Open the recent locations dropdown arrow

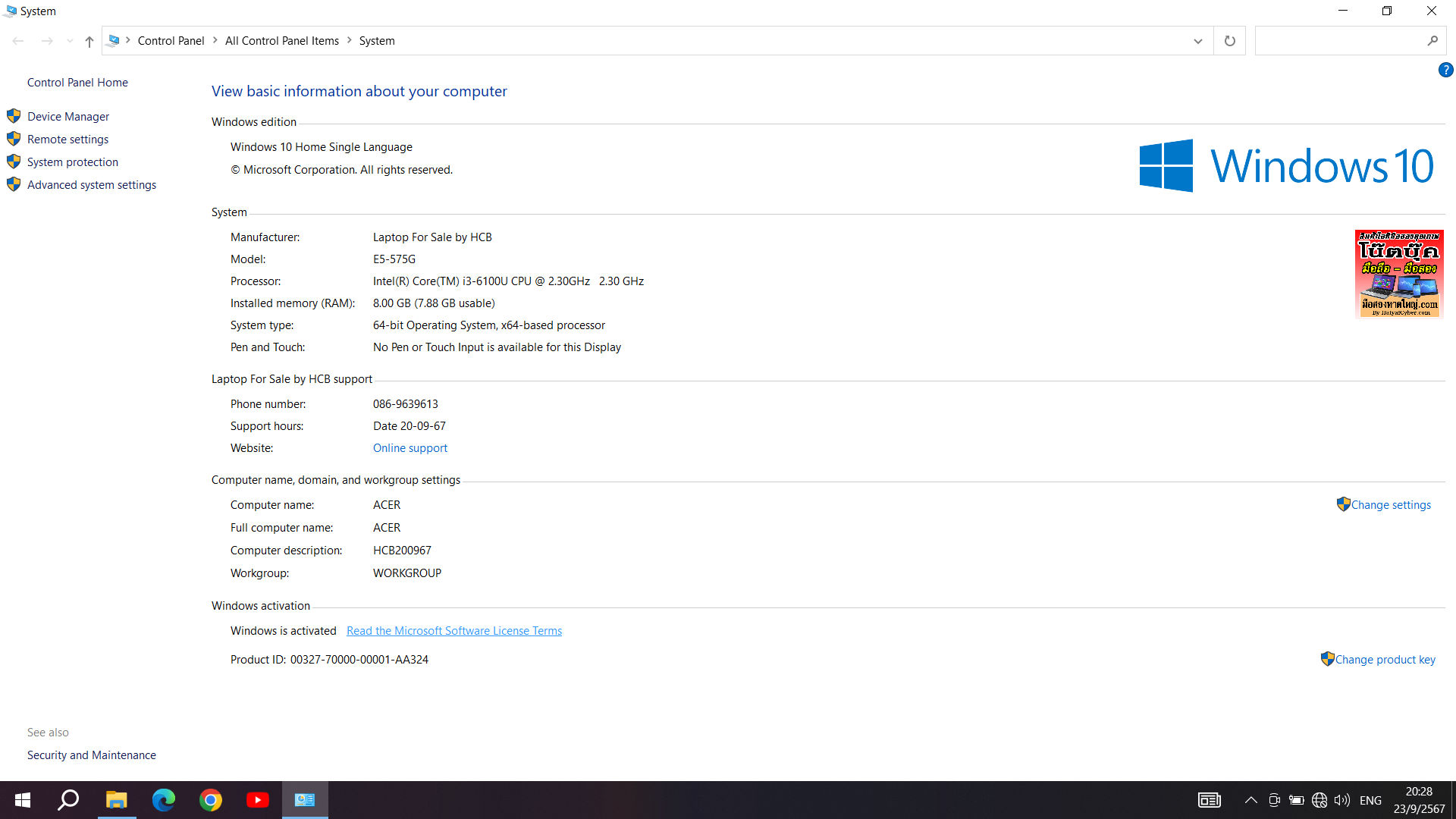coord(70,41)
